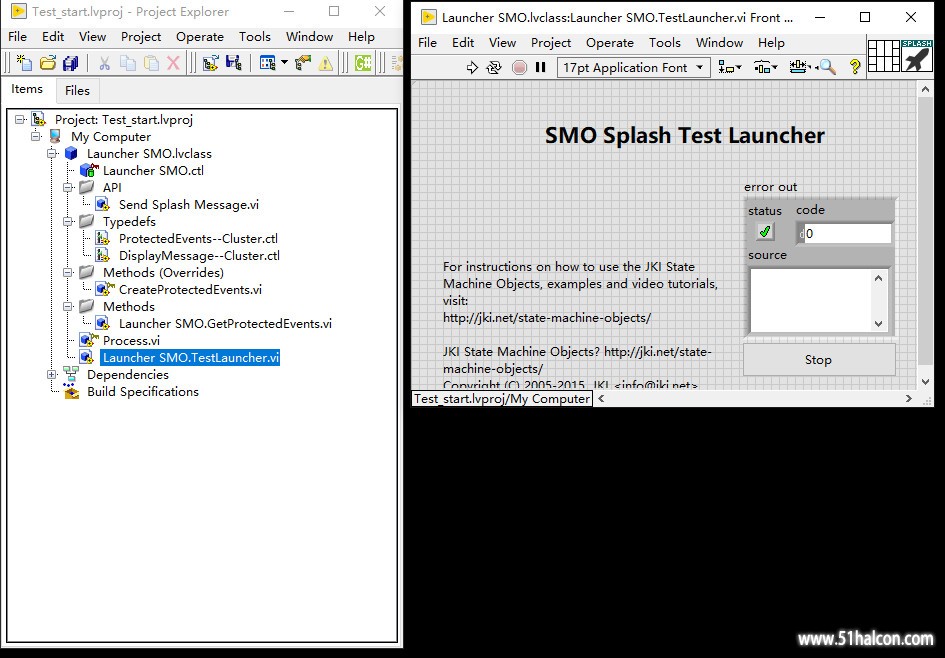
Task: Collapse the Project: Test_start.lvproj root node
Action: point(20,119)
